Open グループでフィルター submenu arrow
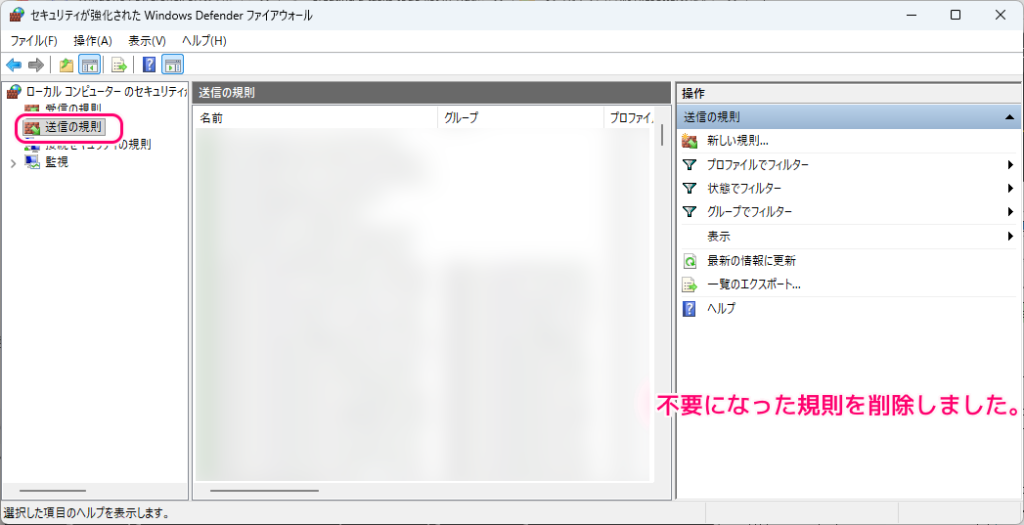1024x525 pixels. point(1010,212)
